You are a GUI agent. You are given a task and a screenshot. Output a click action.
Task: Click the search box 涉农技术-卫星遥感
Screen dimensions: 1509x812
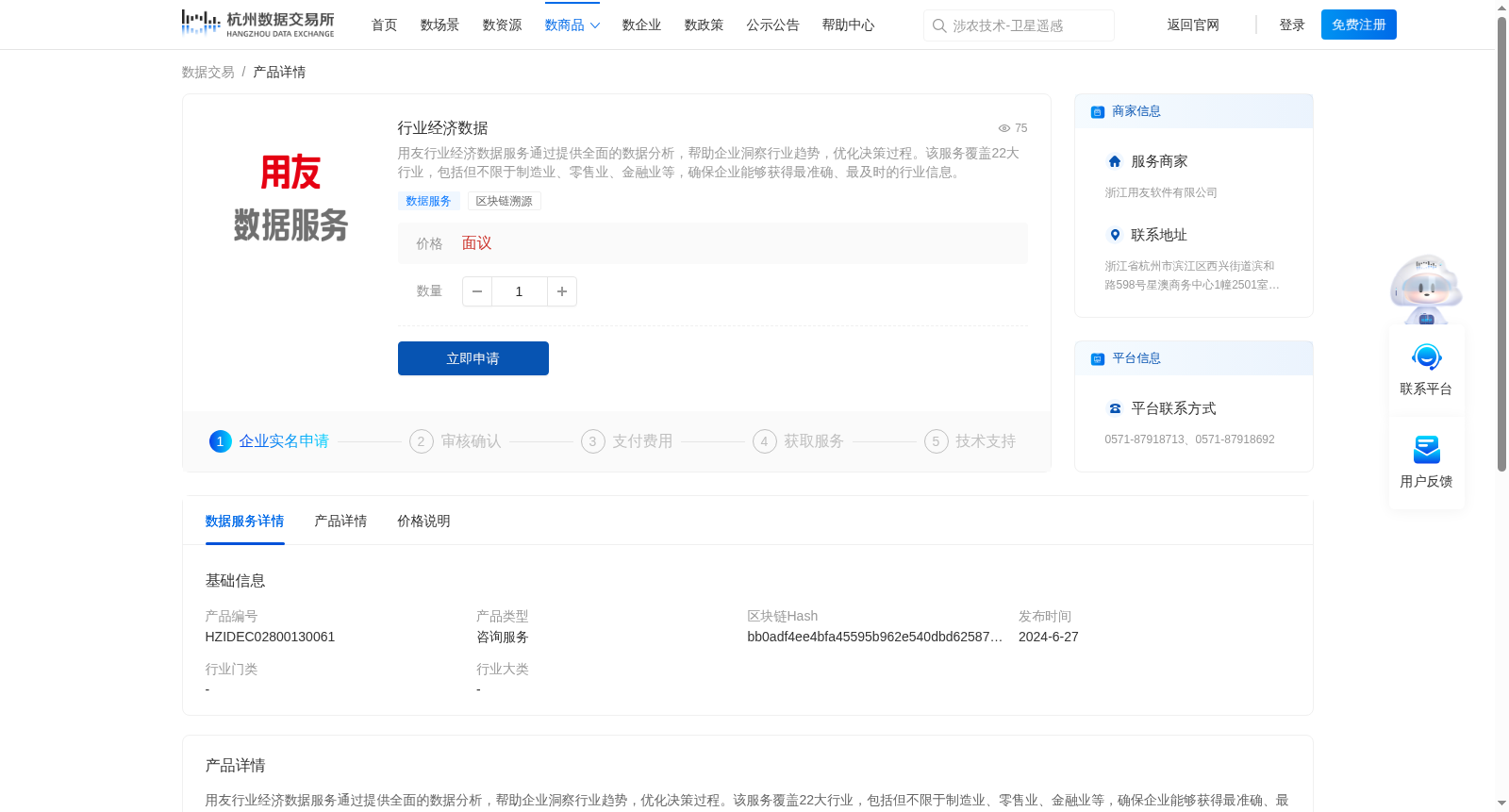point(1019,25)
